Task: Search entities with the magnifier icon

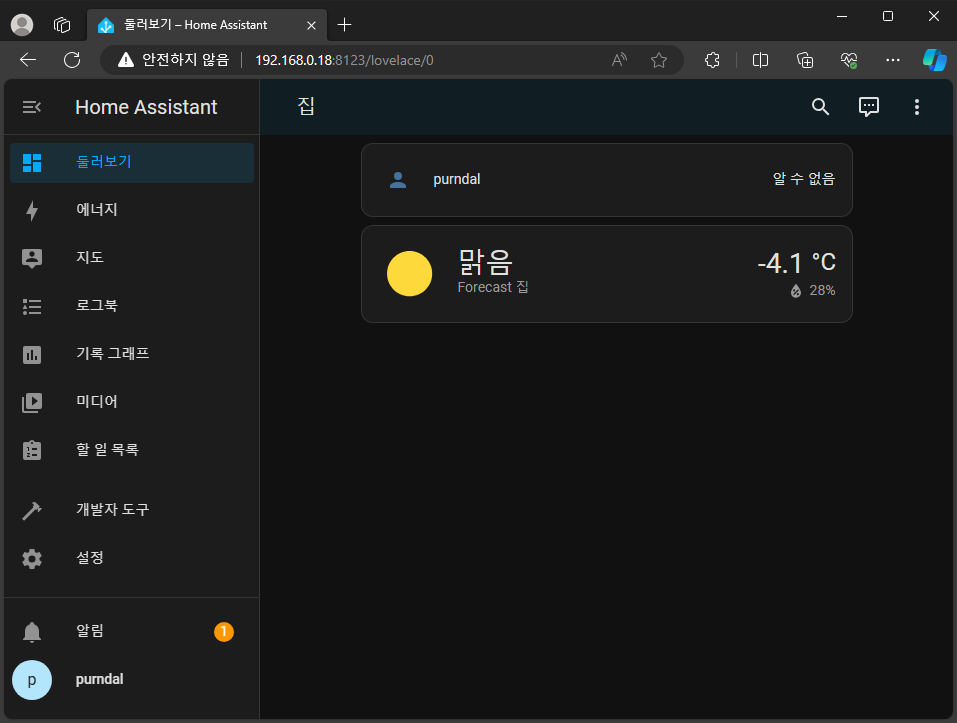Action: [x=820, y=107]
